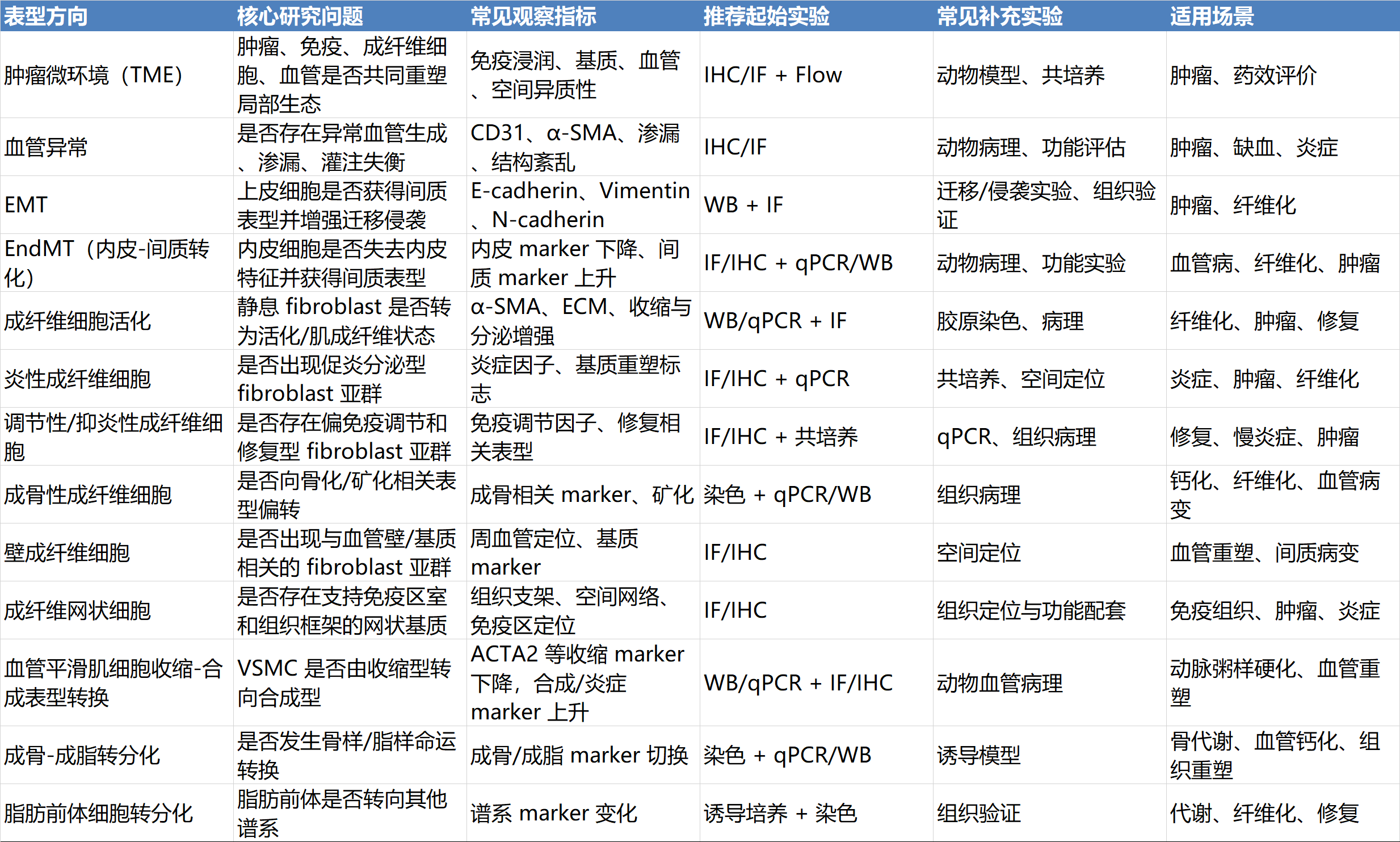Click the 诱导培养 + 染色 cell

click(x=780, y=813)
